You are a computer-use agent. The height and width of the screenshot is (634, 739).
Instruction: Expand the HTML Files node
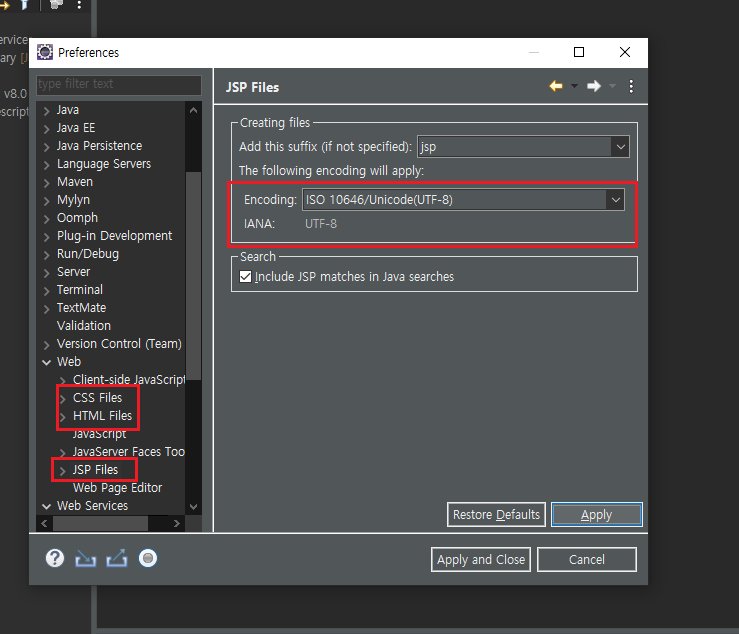(62, 417)
